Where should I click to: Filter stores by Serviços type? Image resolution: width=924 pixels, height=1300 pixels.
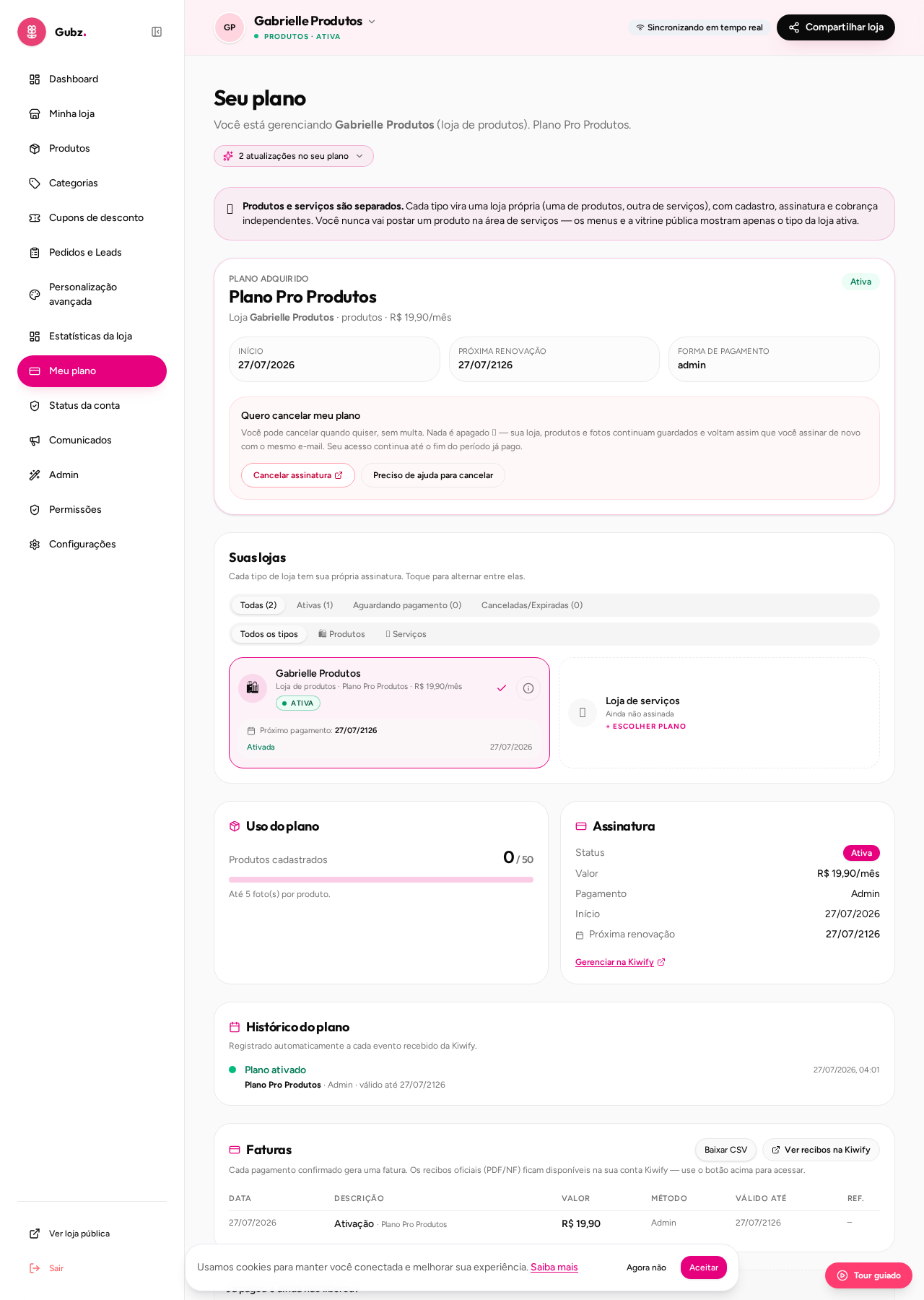point(406,634)
